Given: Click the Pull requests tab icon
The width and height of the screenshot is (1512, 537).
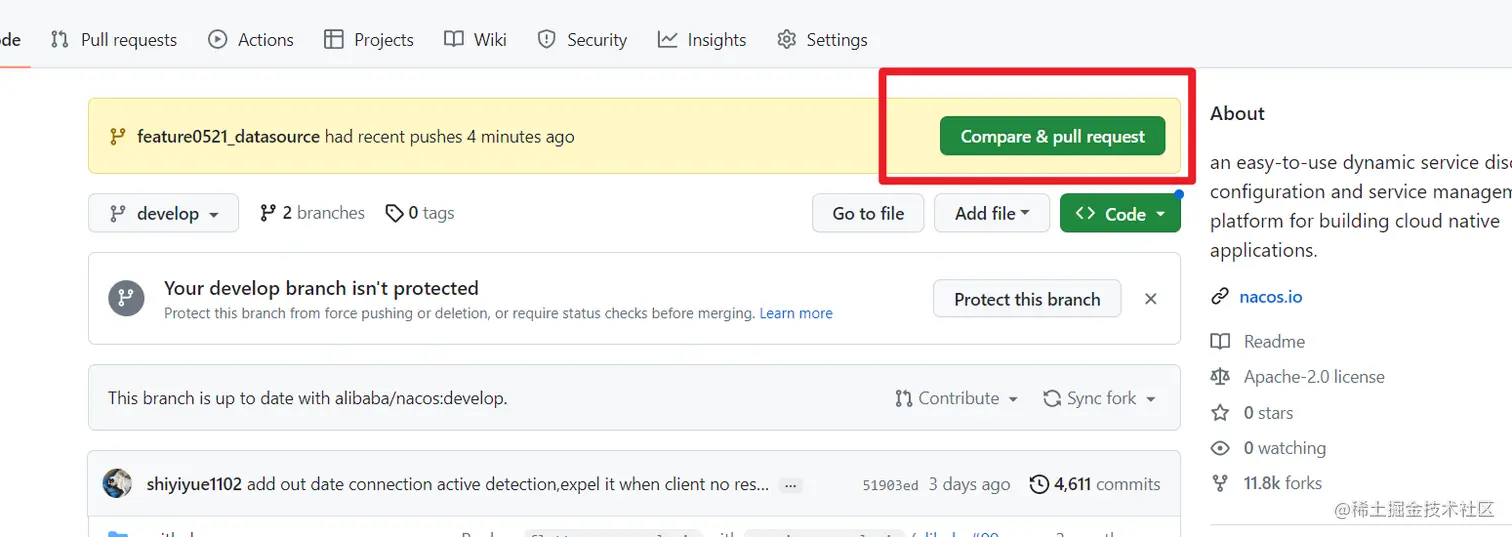Looking at the screenshot, I should click(x=60, y=40).
